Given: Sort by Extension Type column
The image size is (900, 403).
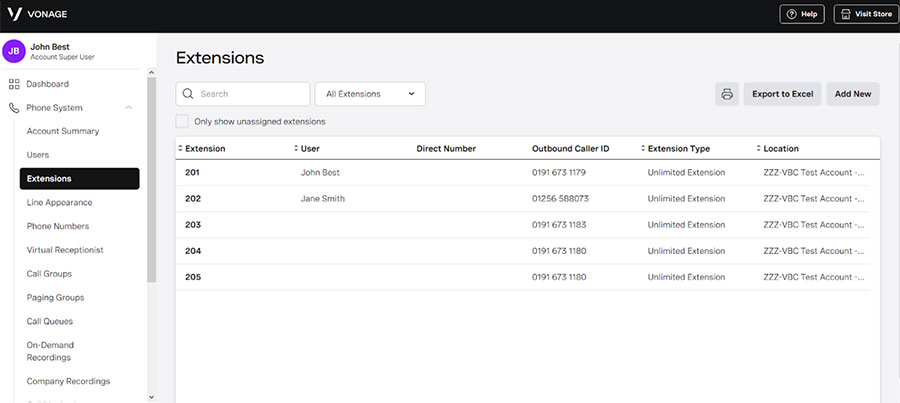Looking at the screenshot, I should click(676, 149).
